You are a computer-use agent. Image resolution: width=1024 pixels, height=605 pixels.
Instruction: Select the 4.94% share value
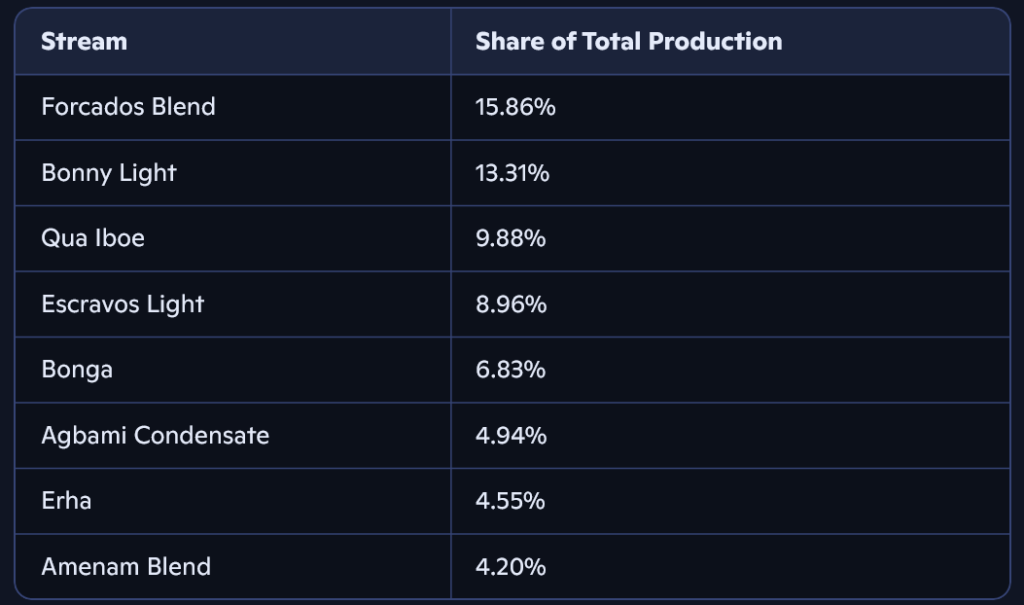[511, 436]
